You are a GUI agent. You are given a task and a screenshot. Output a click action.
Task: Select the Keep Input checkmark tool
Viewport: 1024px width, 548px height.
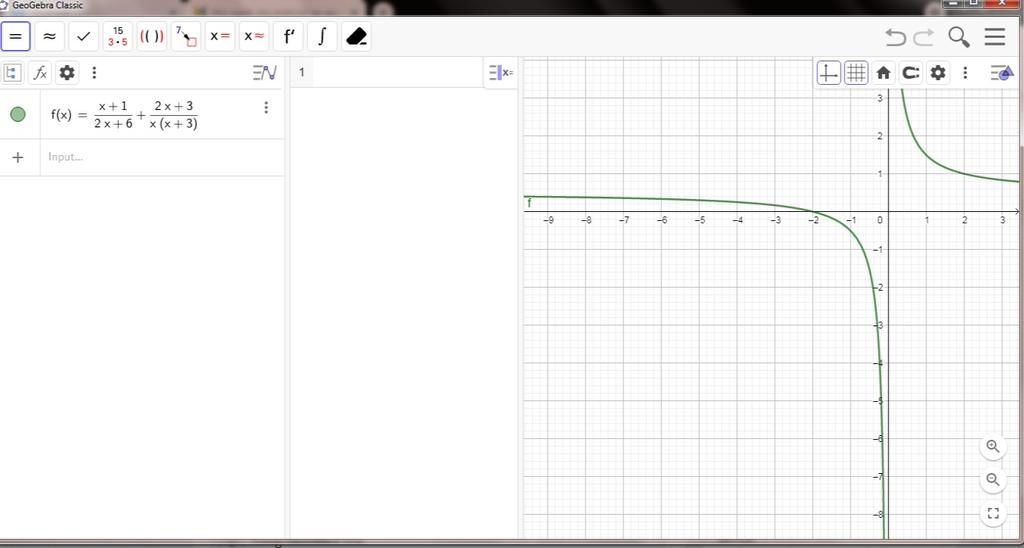coord(84,37)
